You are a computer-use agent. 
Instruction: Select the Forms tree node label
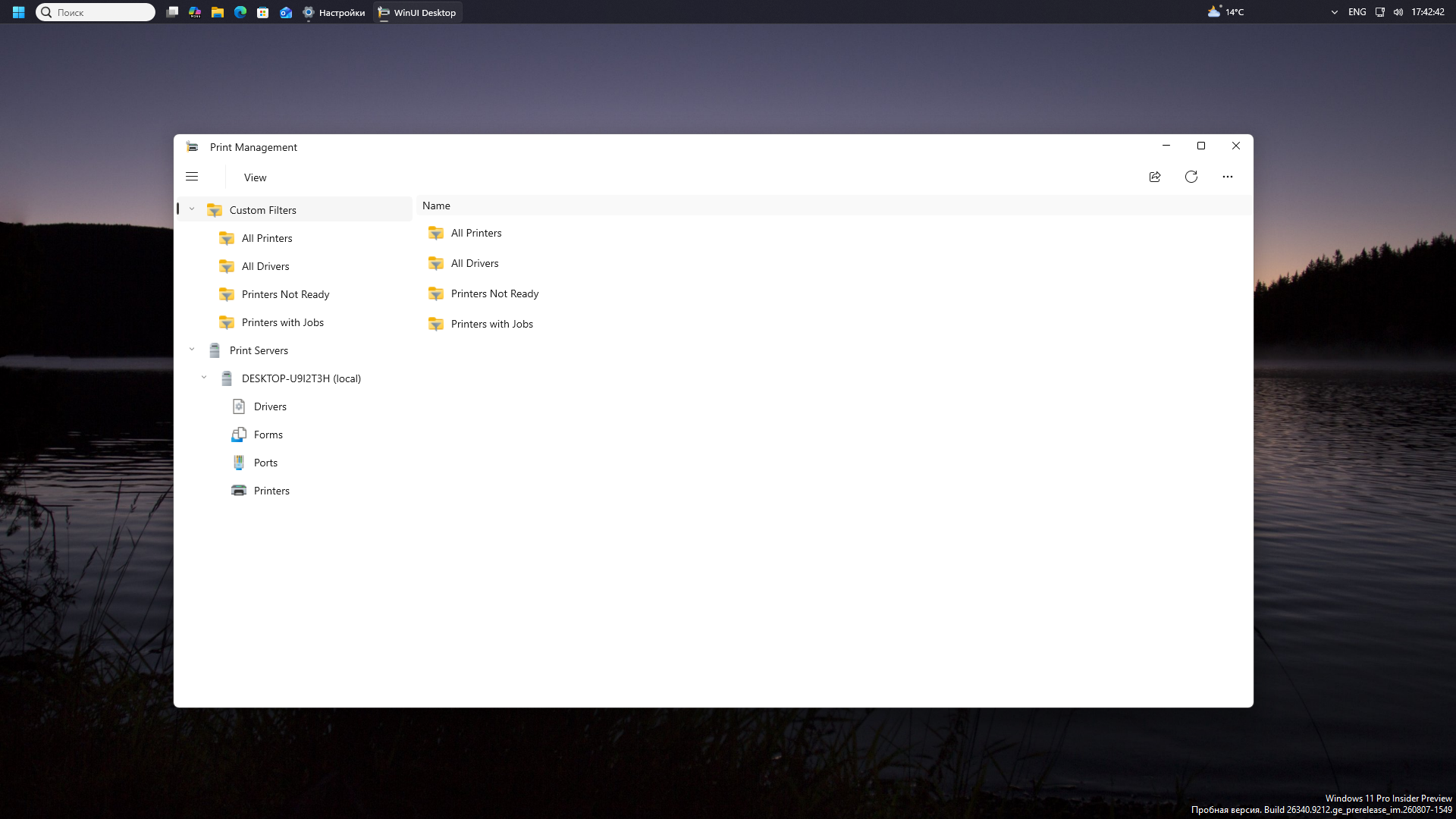[268, 435]
